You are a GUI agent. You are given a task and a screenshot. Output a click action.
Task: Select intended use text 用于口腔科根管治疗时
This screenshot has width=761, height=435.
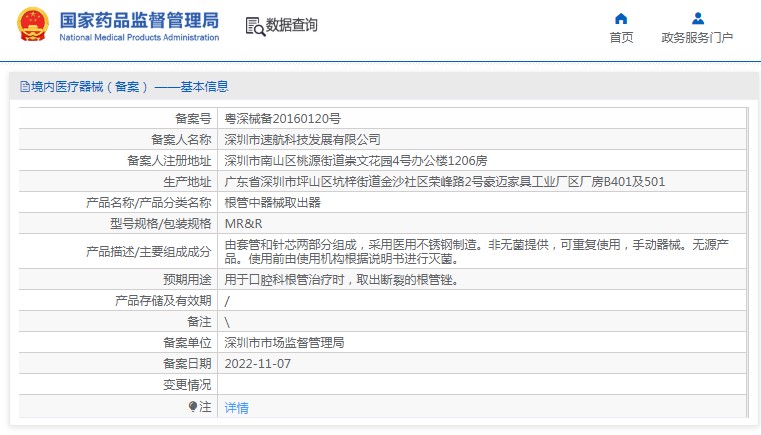tap(341, 280)
